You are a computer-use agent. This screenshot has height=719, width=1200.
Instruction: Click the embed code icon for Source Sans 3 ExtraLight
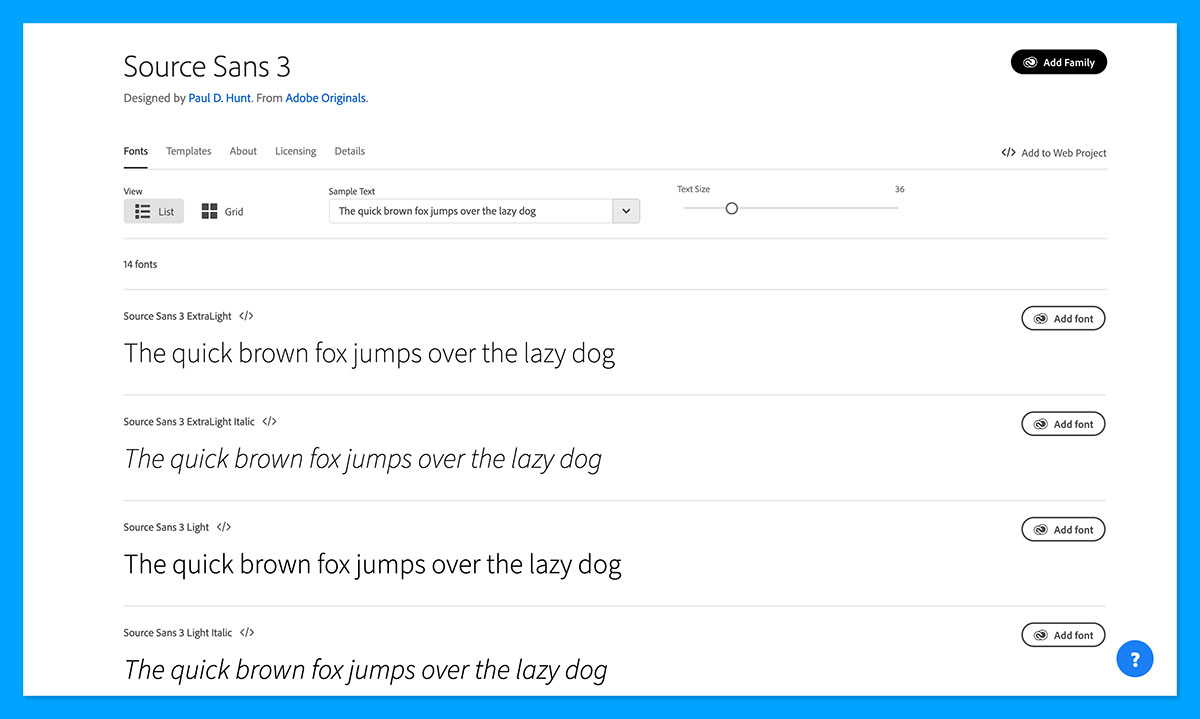coord(246,315)
